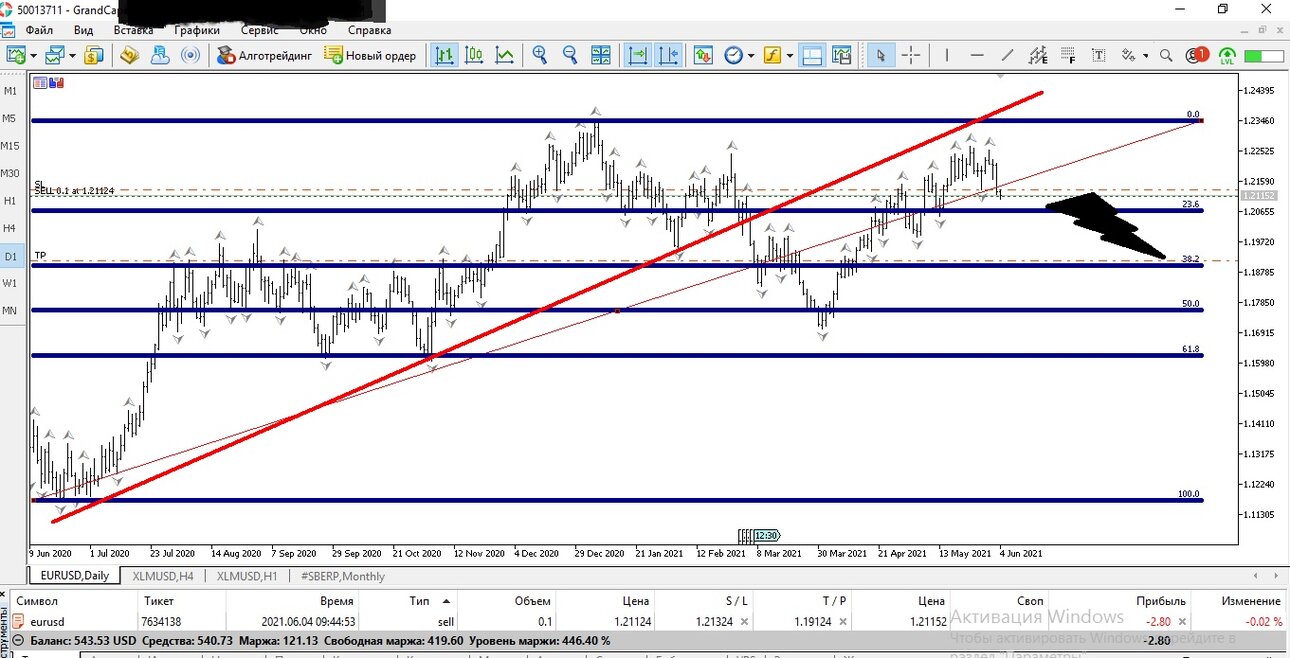This screenshot has width=1290, height=658.
Task: Click the signals radio-wave icon
Action: coord(190,55)
